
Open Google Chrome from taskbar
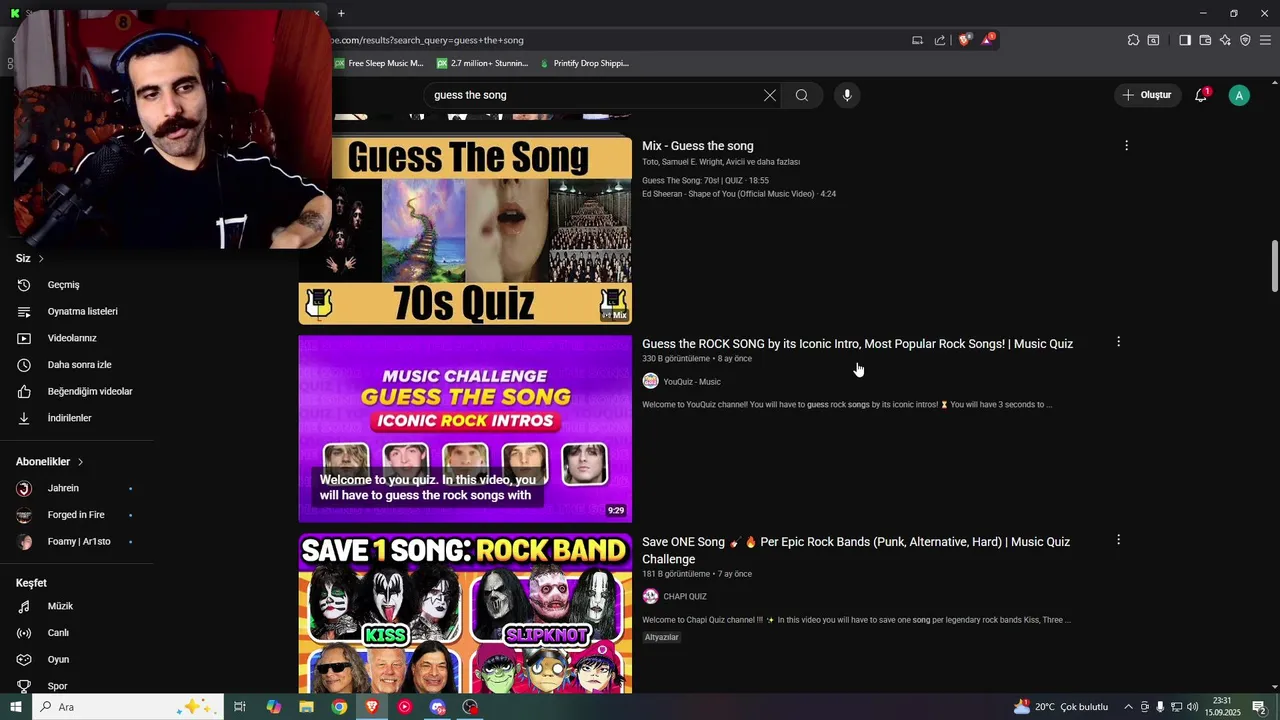(340, 707)
